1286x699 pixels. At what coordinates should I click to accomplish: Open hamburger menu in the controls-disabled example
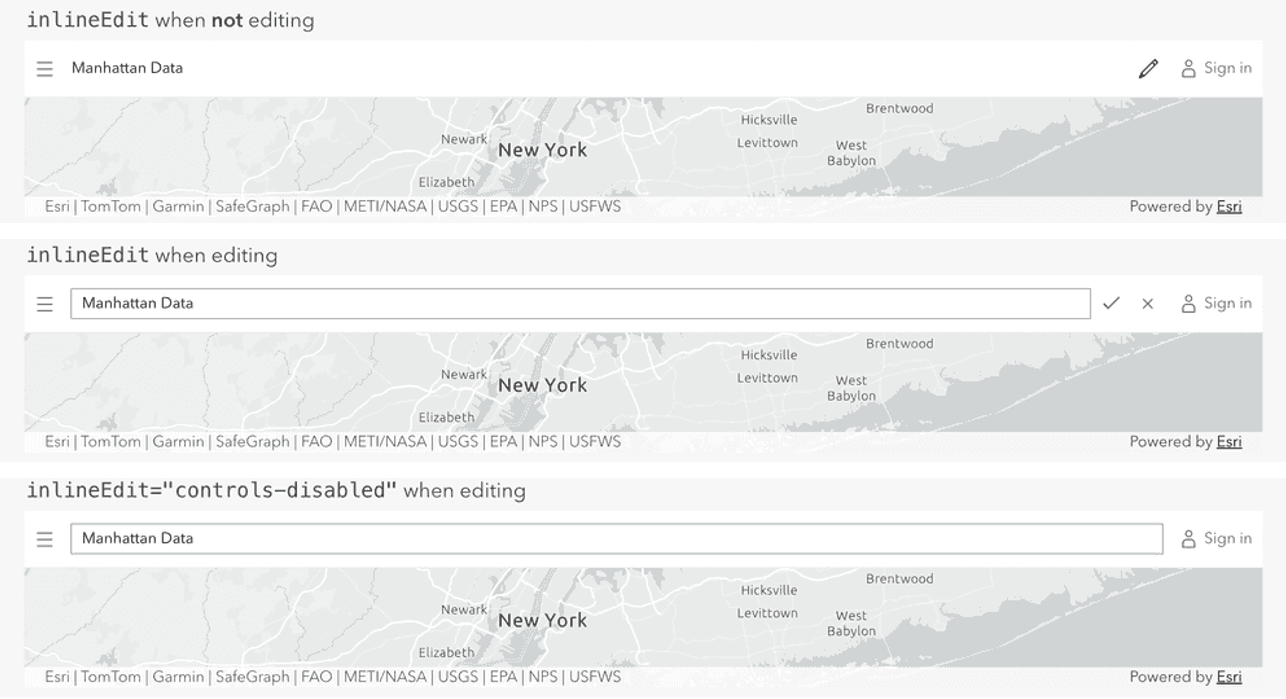[44, 539]
